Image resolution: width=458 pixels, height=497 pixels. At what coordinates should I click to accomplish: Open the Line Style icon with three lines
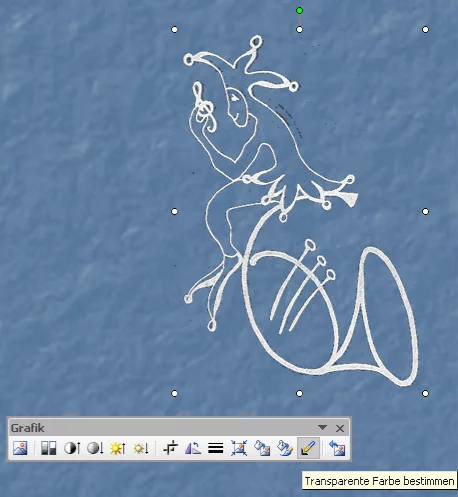pyautogui.click(x=216, y=448)
